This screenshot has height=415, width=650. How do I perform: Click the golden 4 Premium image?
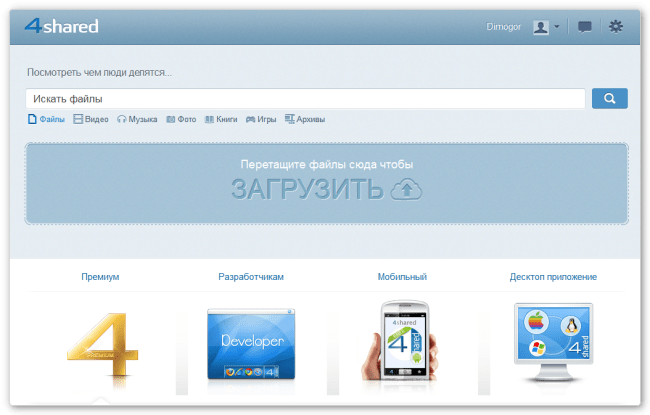[102, 344]
